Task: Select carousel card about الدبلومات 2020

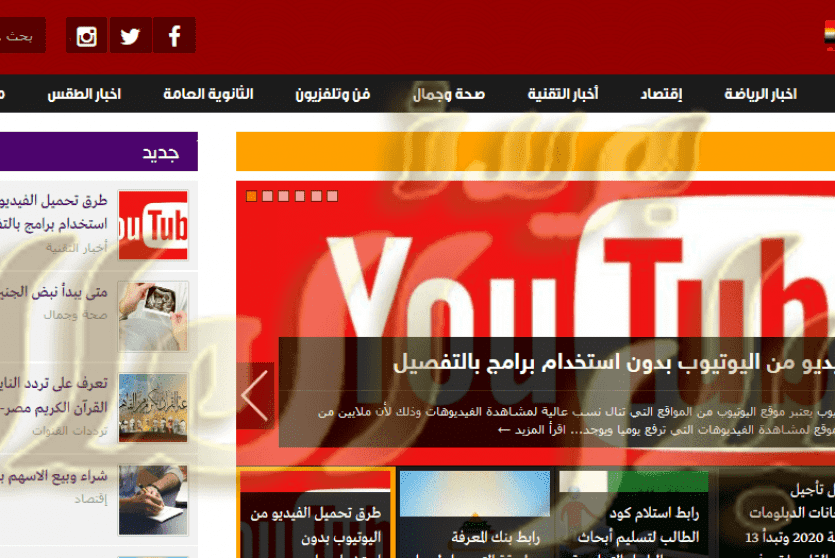Action: (x=776, y=513)
